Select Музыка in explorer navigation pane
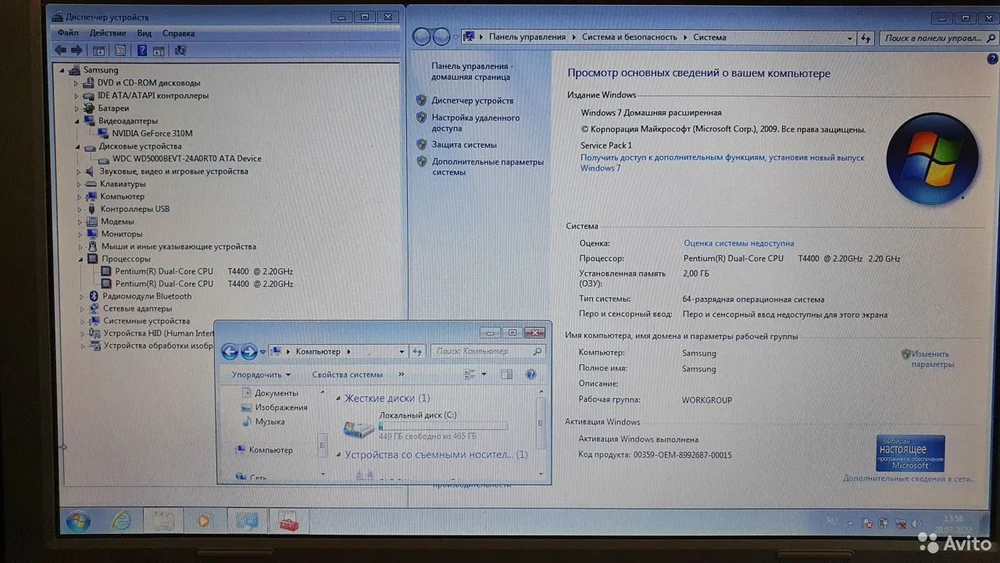The image size is (1000, 563). tap(270, 421)
